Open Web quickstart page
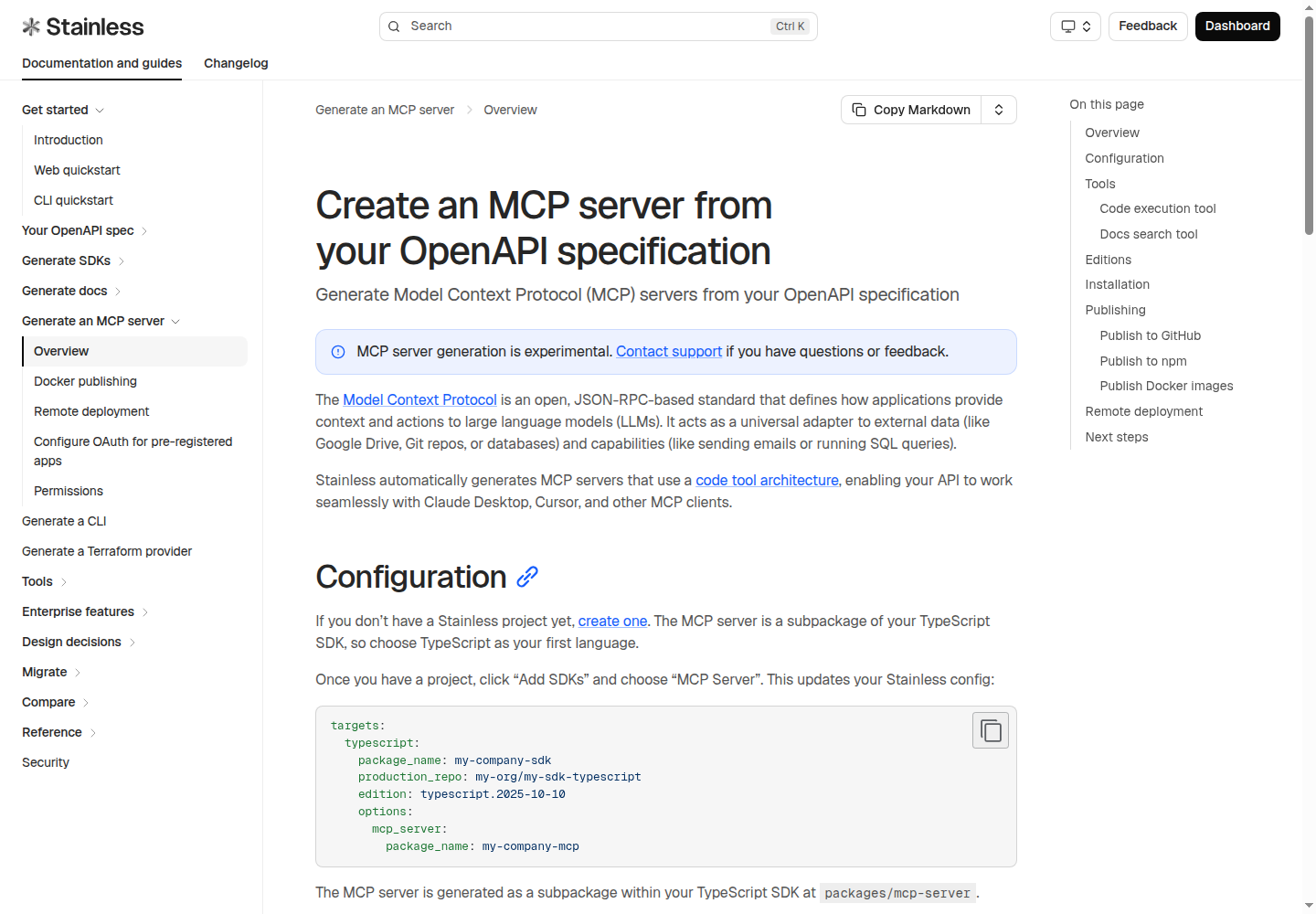1316x914 pixels. (77, 170)
